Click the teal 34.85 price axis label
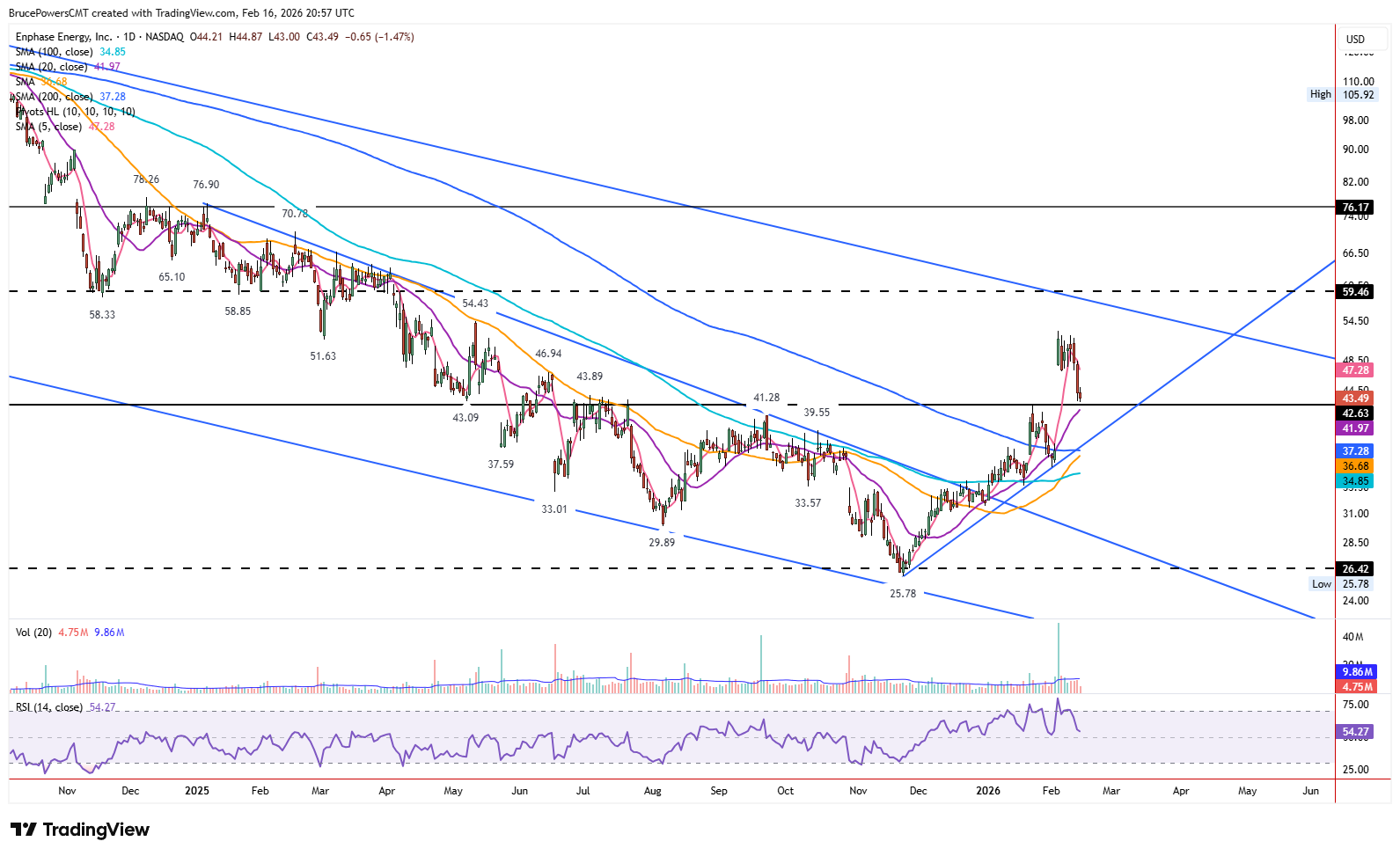This screenshot has width=1400, height=856. point(1355,481)
